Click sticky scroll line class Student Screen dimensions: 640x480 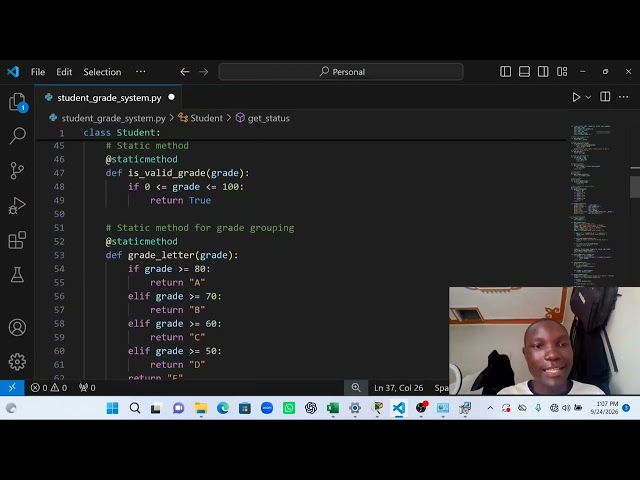(122, 133)
